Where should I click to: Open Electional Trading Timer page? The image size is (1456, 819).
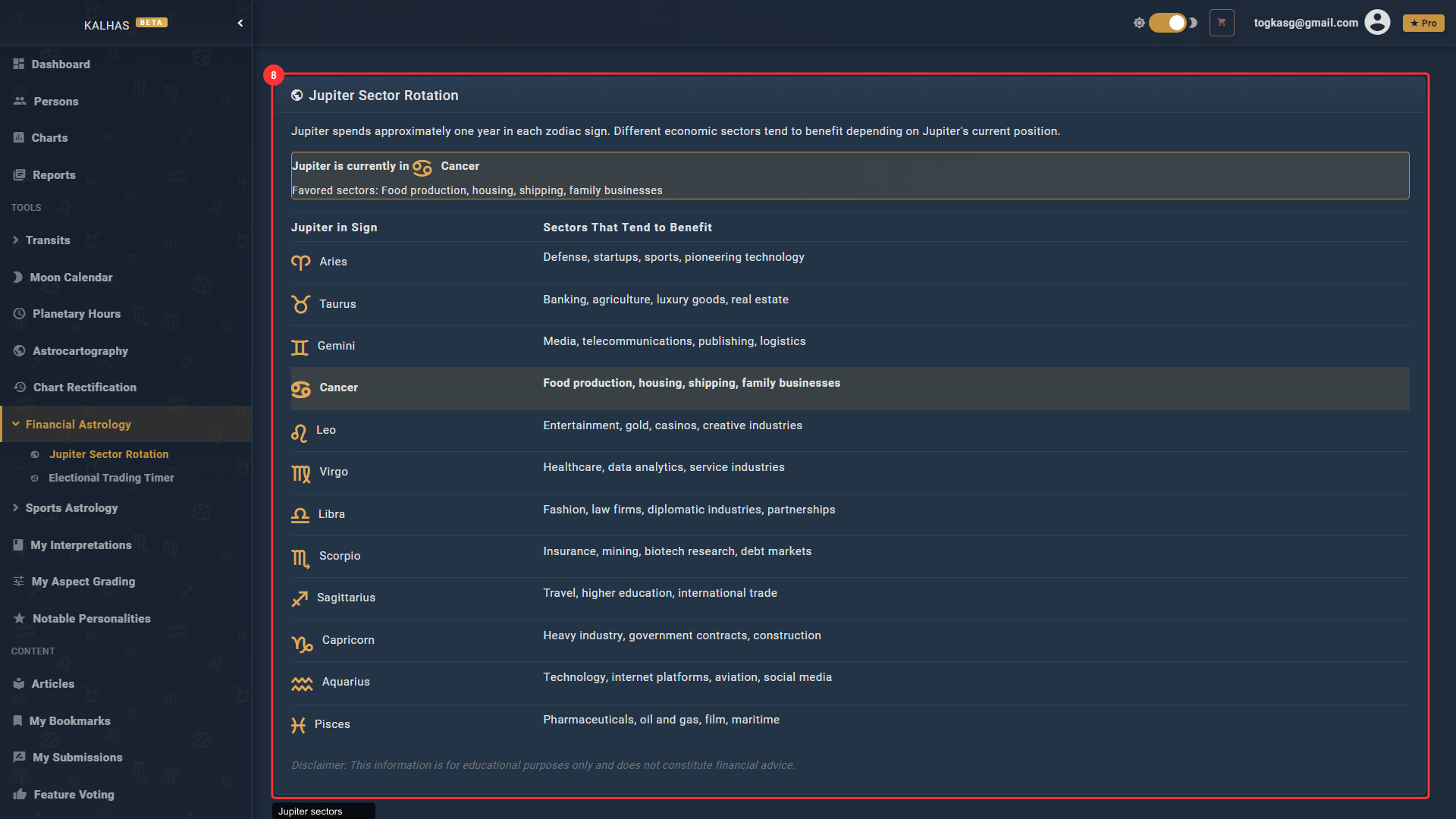(x=111, y=478)
